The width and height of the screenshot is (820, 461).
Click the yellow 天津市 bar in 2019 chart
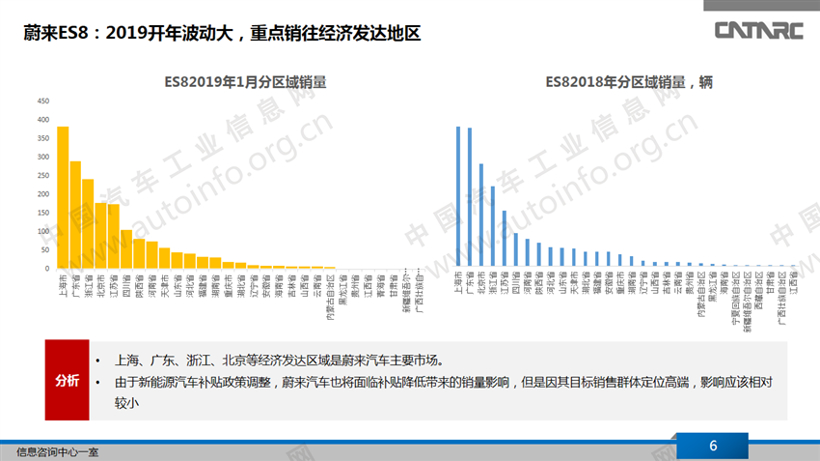[x=165, y=258]
